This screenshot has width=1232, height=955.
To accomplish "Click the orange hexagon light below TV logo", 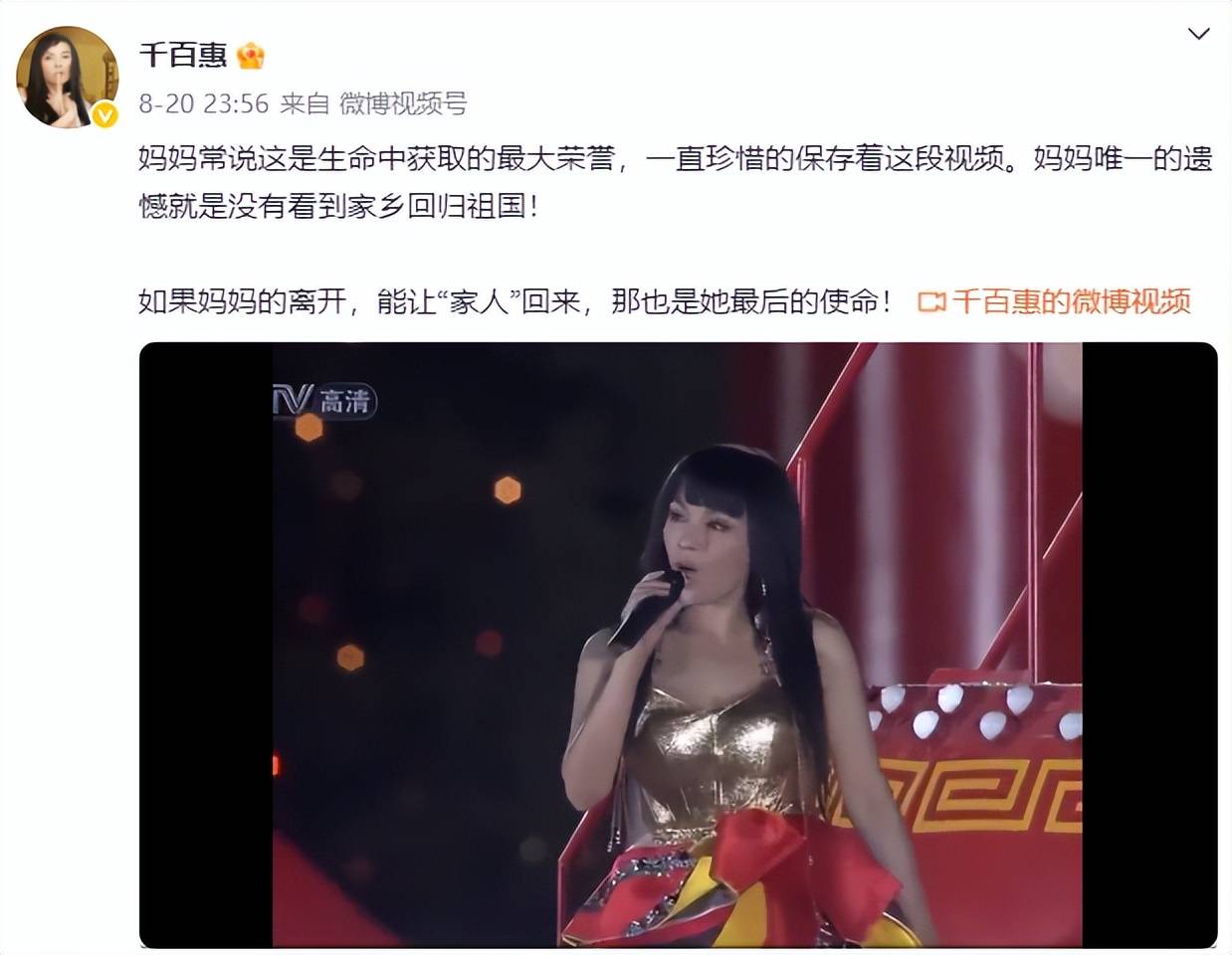I will (x=309, y=428).
